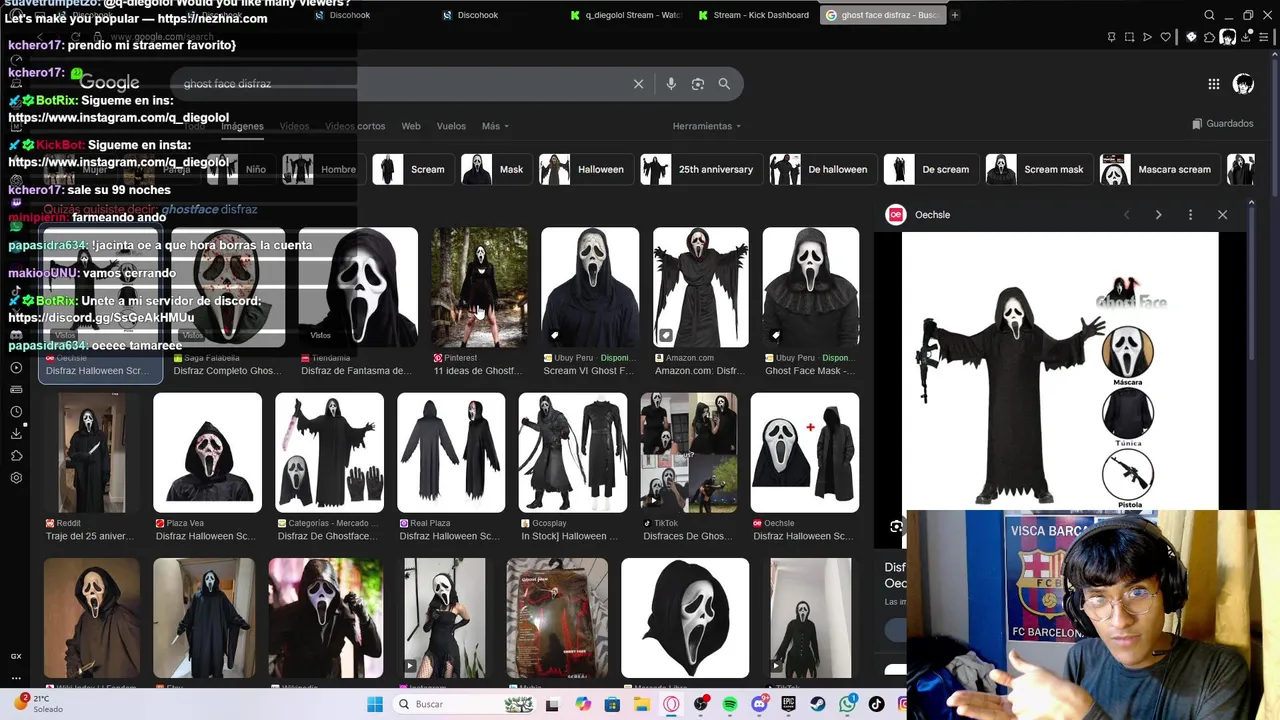Switch to Imágenes search tab
Screen dimensions: 1280x720
[x=242, y=126]
